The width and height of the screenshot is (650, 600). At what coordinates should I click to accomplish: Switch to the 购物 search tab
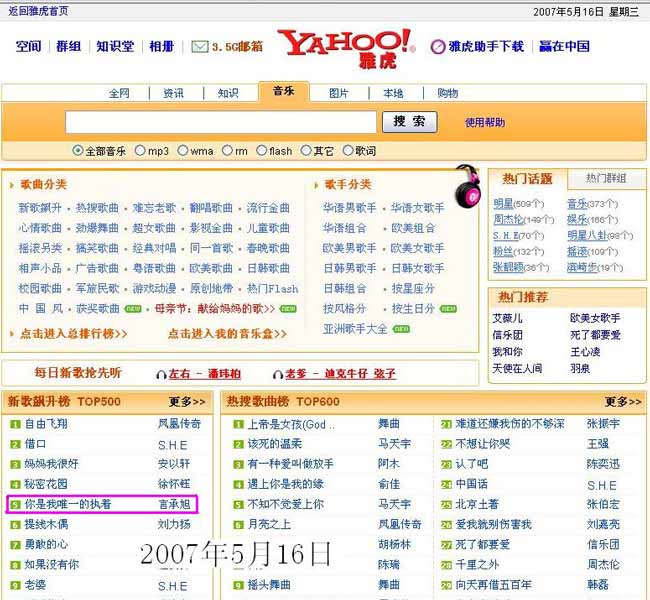click(448, 93)
